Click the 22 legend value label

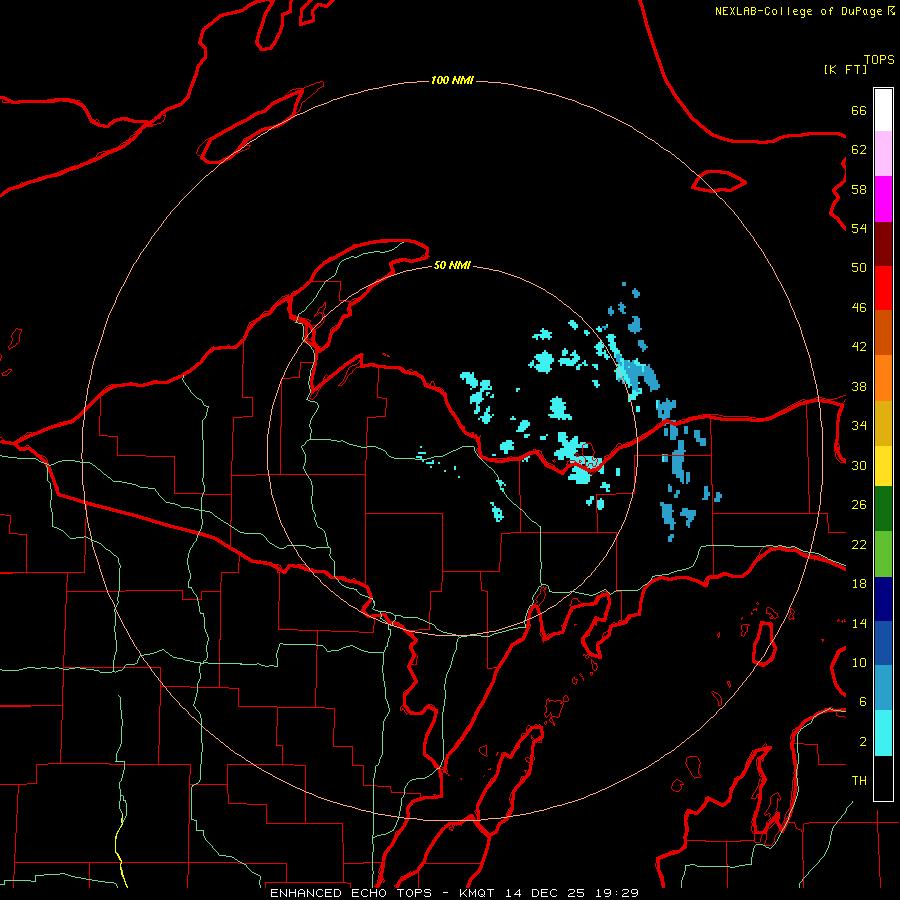[859, 545]
